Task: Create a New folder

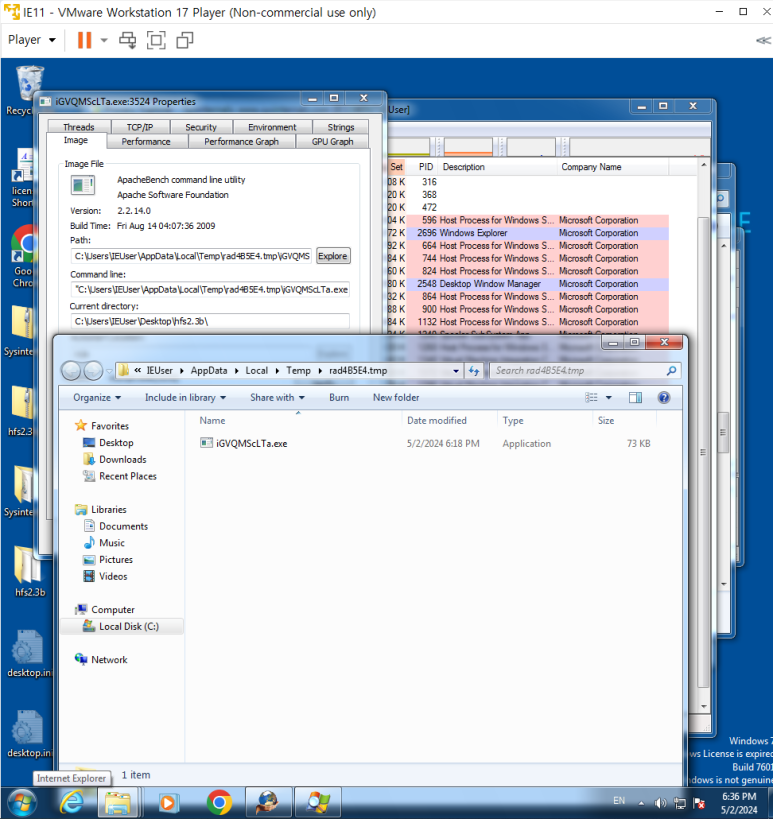Action: pyautogui.click(x=396, y=397)
